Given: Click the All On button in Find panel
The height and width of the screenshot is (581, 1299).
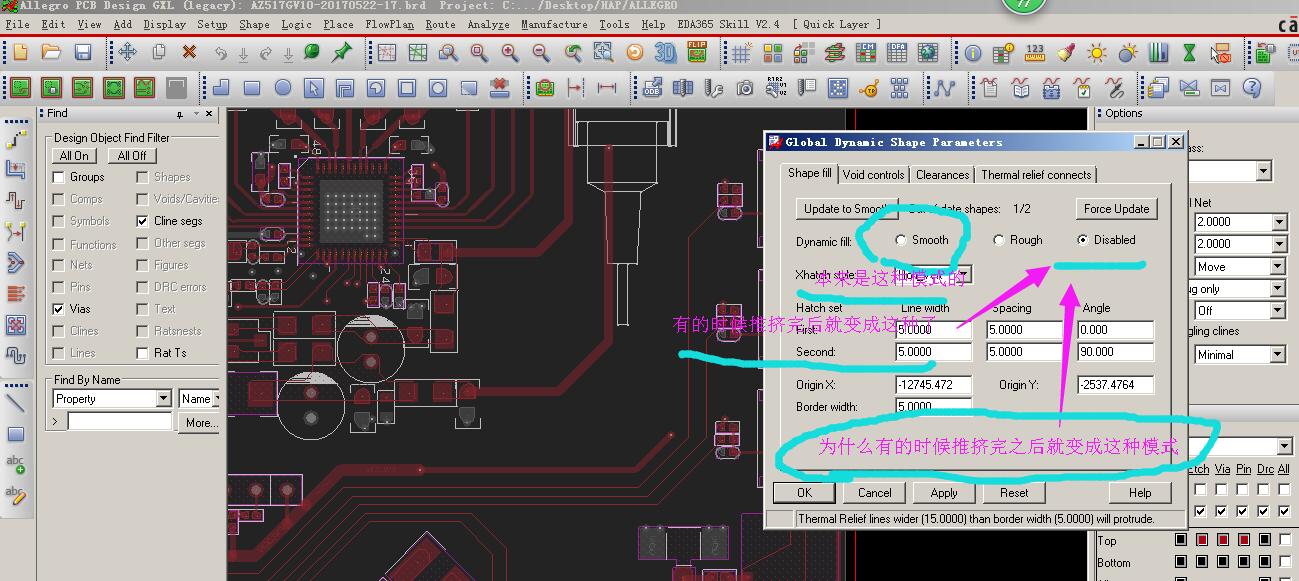Looking at the screenshot, I should (x=74, y=156).
